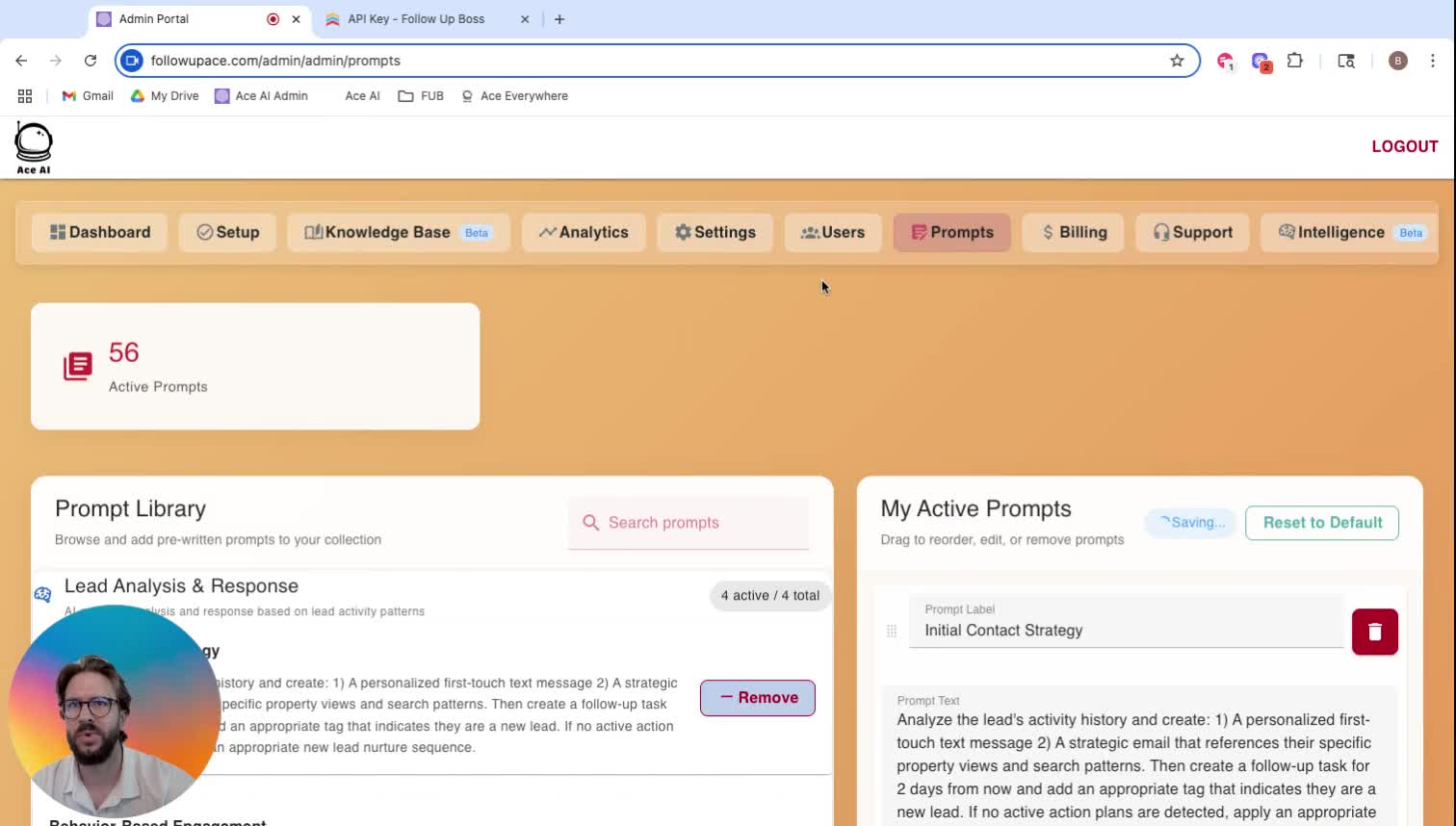Click the profile avatar 'B' icon
Screen dimensions: 1456x826
click(1398, 61)
